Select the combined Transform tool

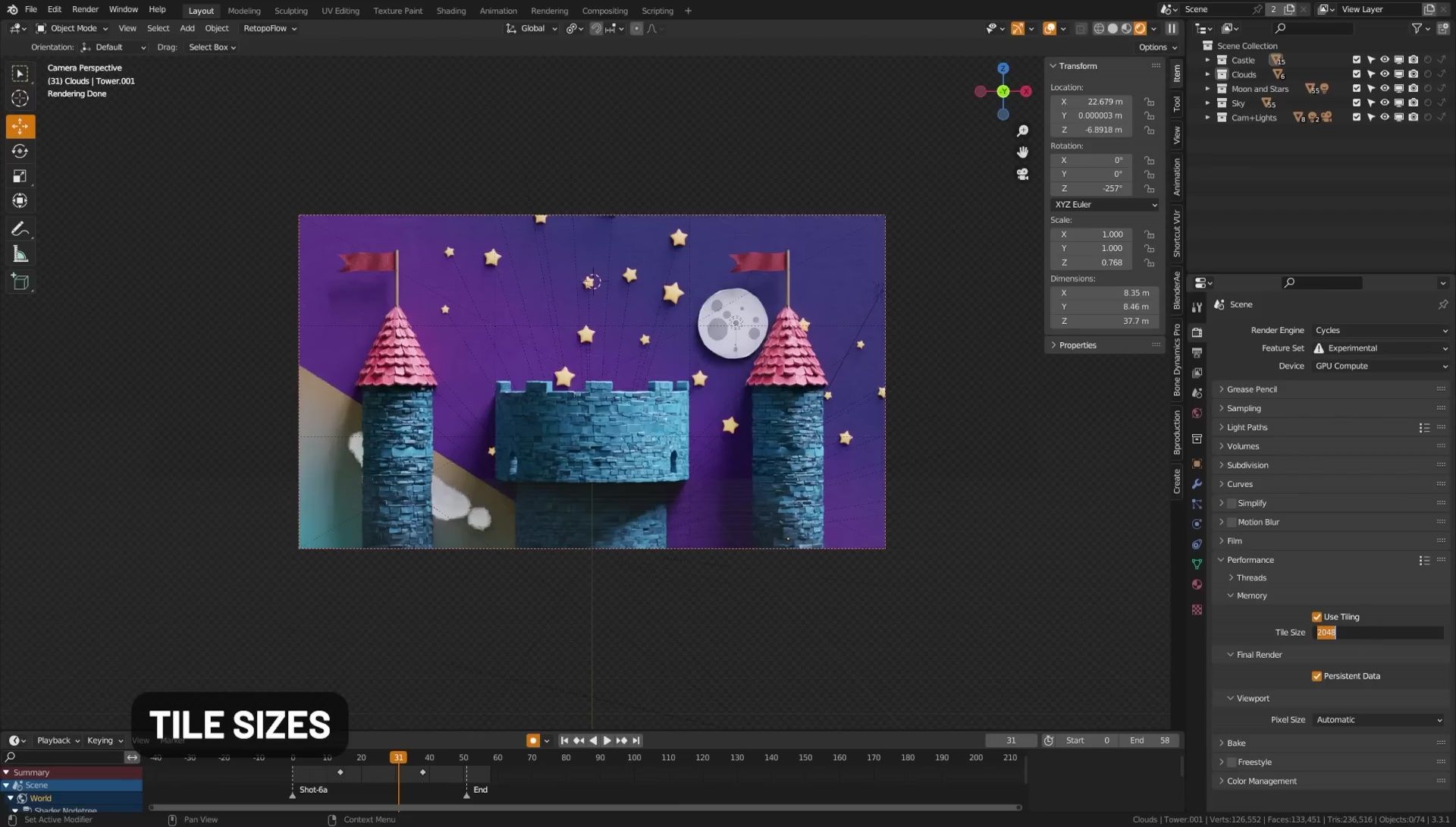coord(20,201)
